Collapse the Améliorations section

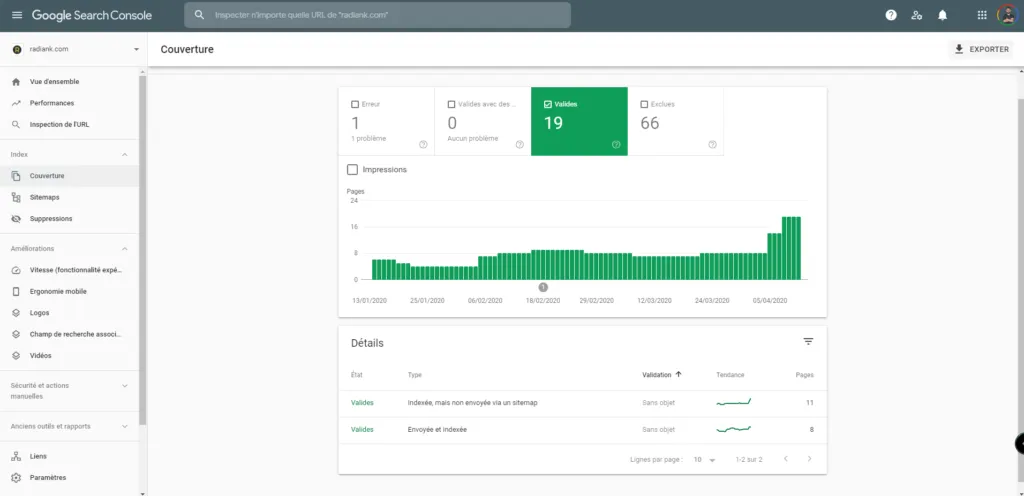pyautogui.click(x=124, y=249)
